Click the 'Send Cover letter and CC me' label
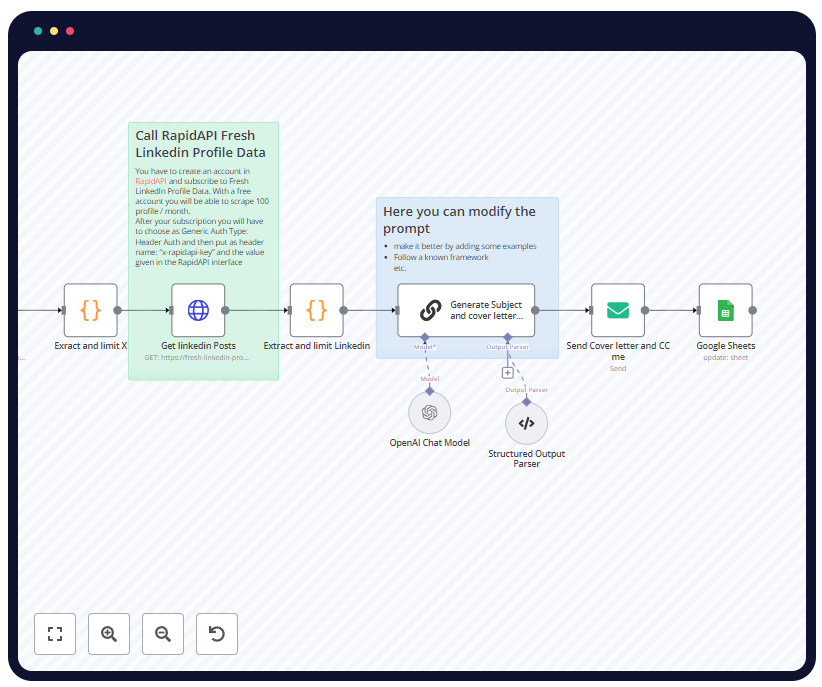Screen dimensions: 822x687 618,351
